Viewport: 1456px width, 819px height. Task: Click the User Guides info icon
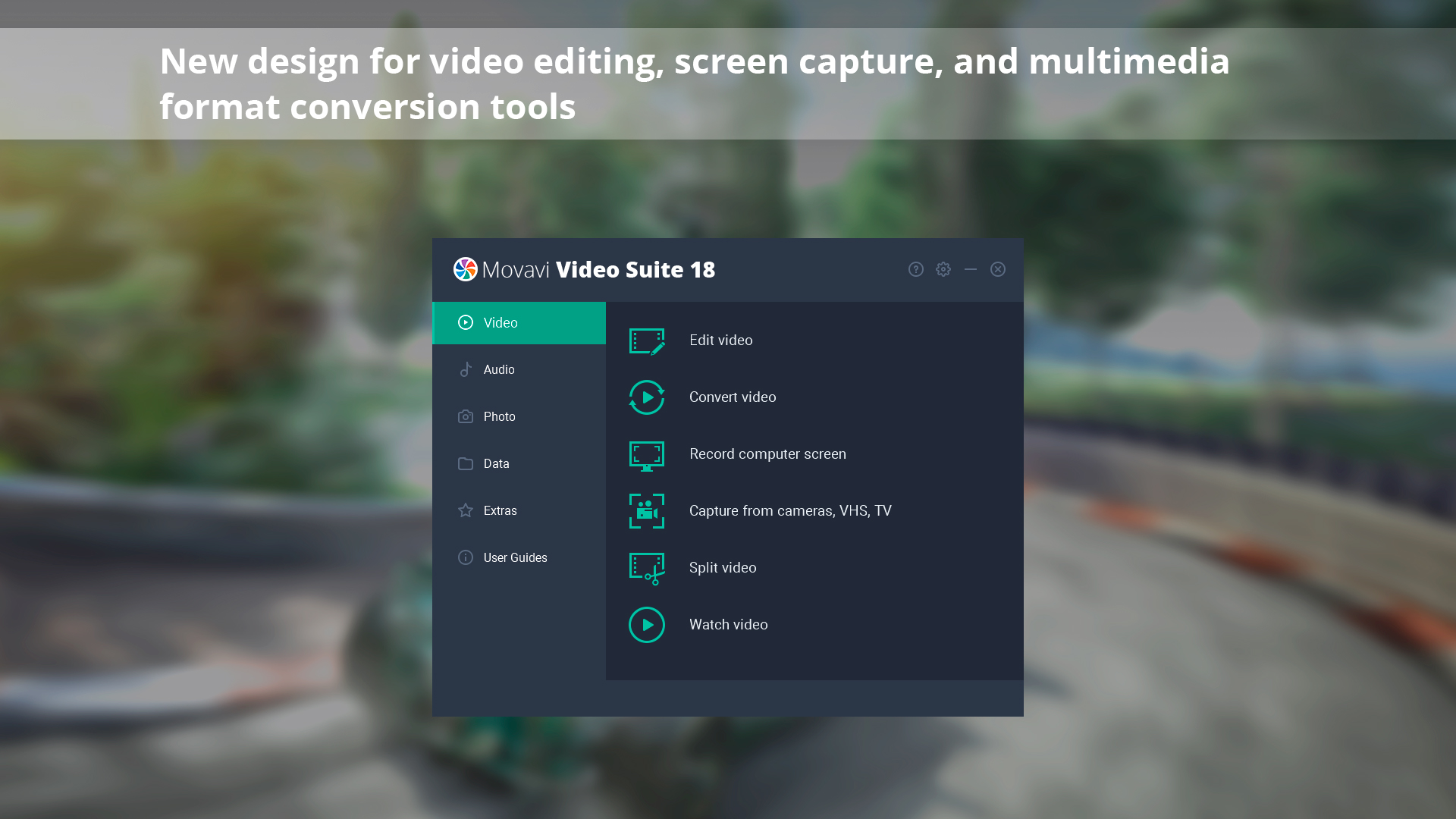[465, 557]
